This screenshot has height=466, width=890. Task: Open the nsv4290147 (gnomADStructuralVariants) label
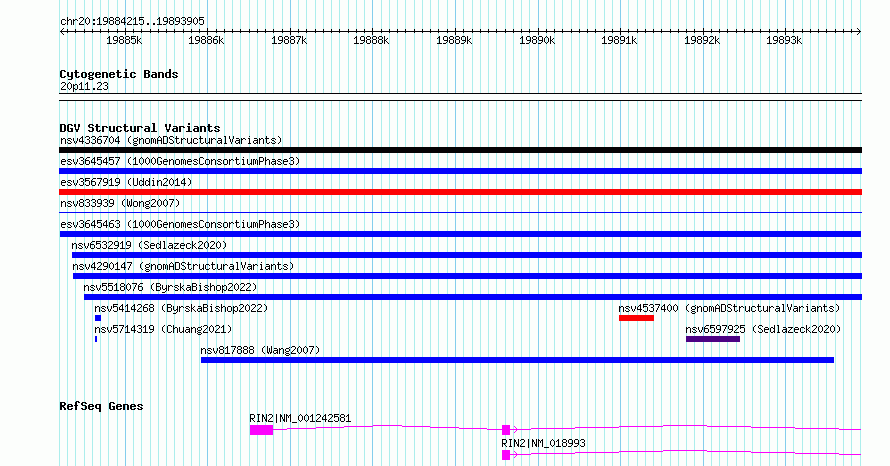(x=183, y=266)
